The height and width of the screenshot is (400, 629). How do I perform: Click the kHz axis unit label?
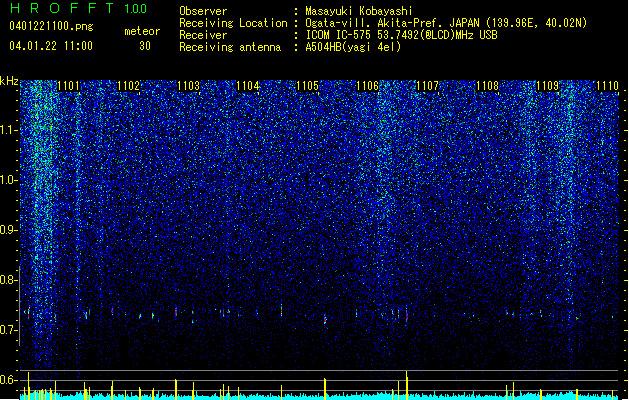9,81
